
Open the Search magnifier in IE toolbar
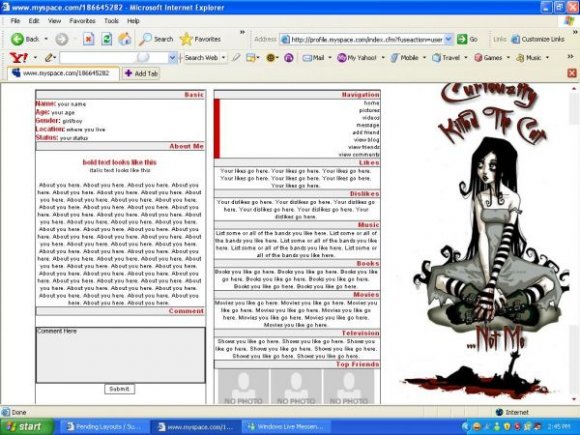point(156,39)
